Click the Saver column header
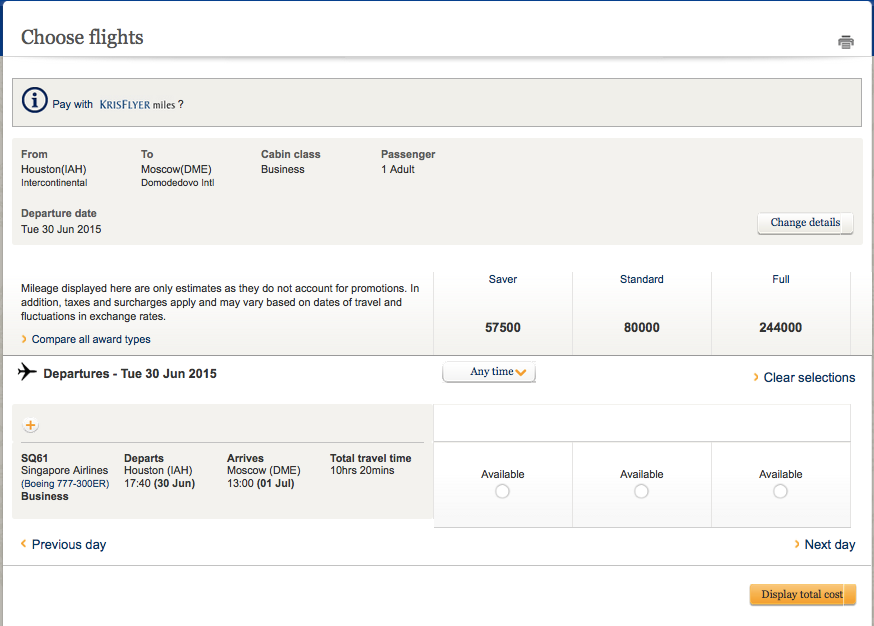Viewport: 874px width, 626px height. click(502, 279)
